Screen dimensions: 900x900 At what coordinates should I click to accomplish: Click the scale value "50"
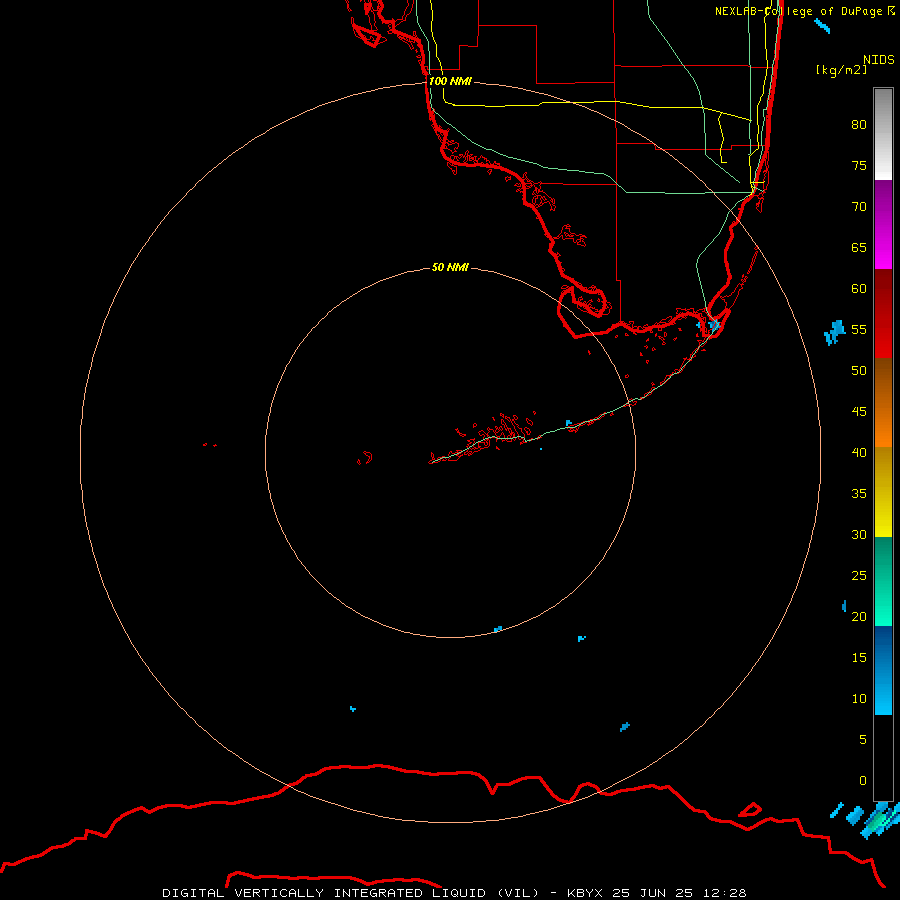click(859, 371)
